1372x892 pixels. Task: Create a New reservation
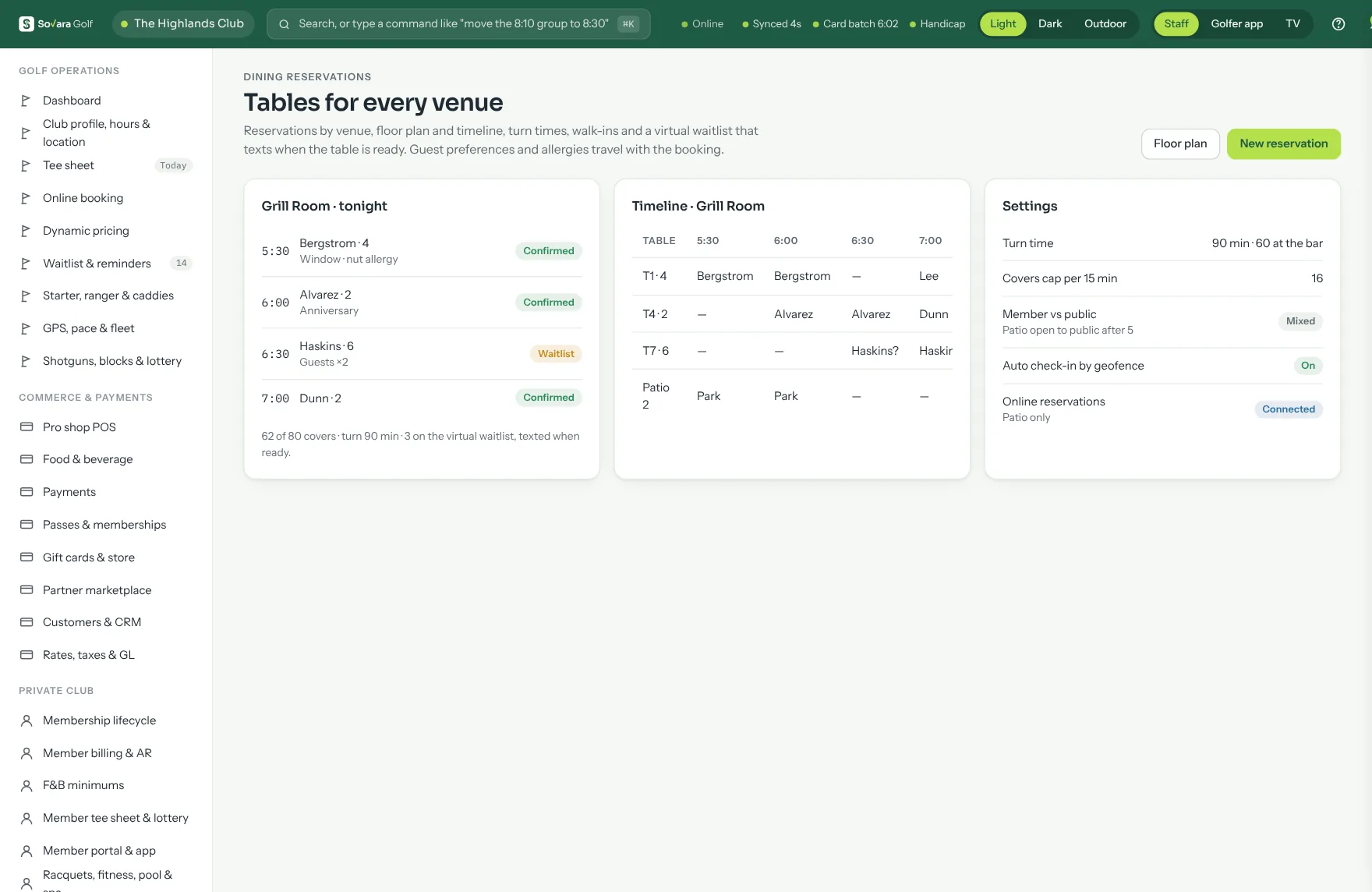tap(1284, 144)
